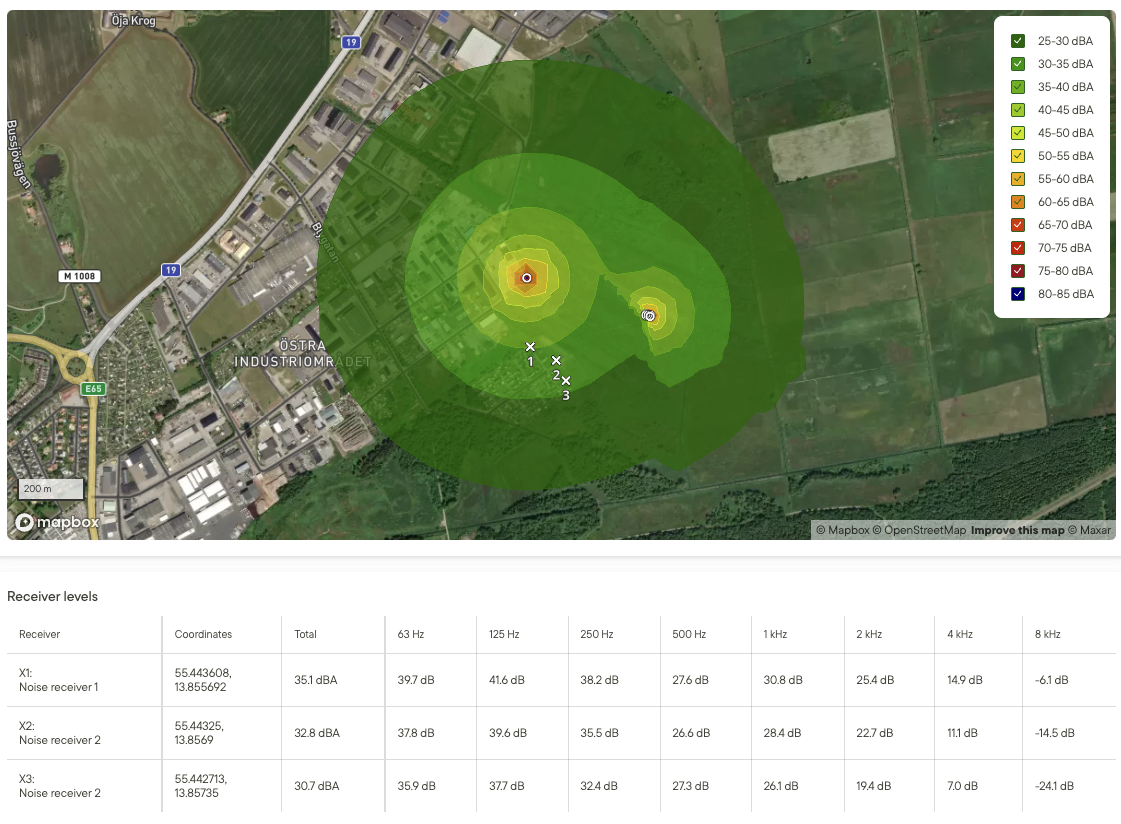Click the Östra Industriområdet map label

tap(303, 354)
